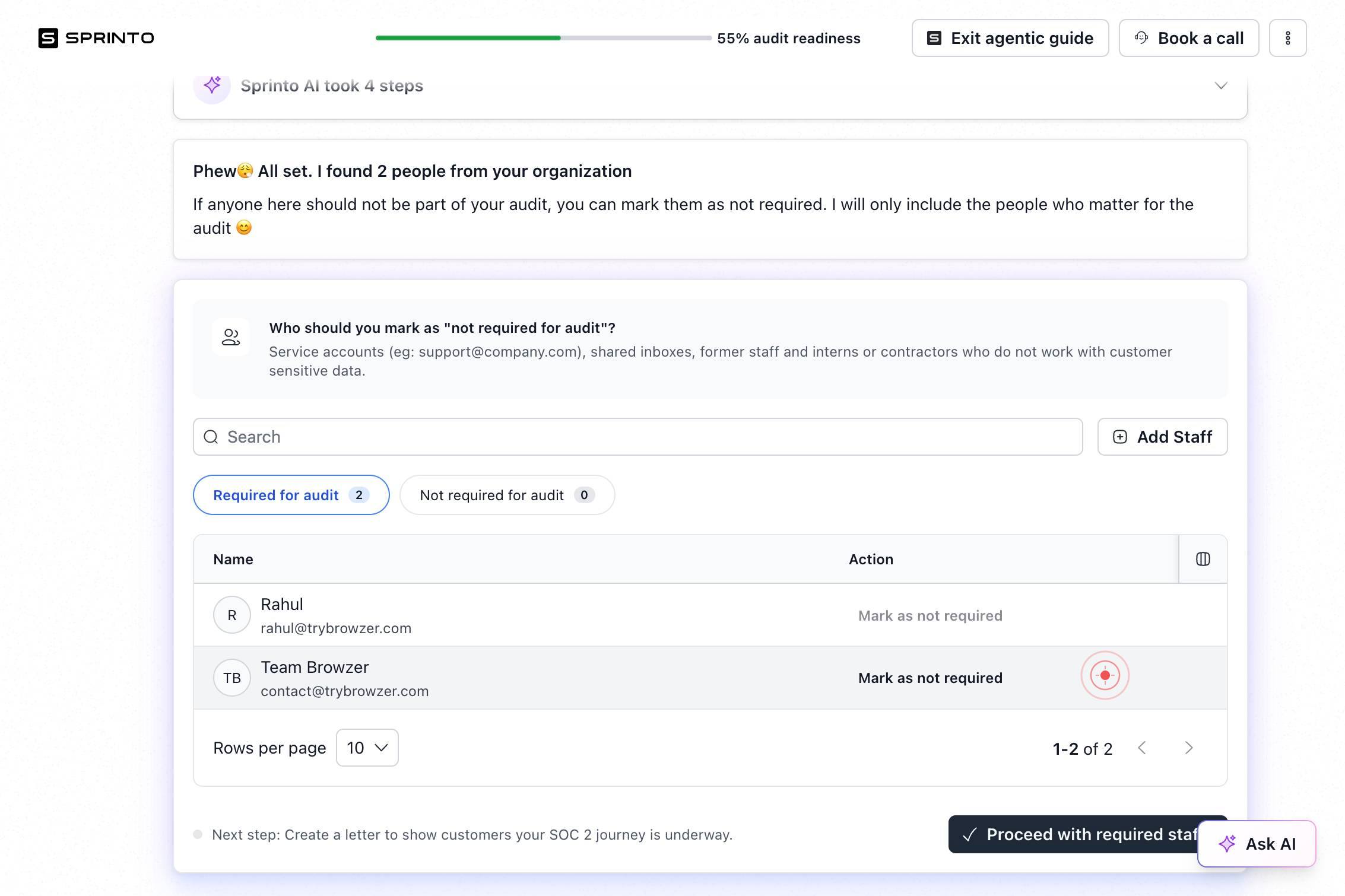Click Exit agentic guide
1345x896 pixels.
point(1010,38)
